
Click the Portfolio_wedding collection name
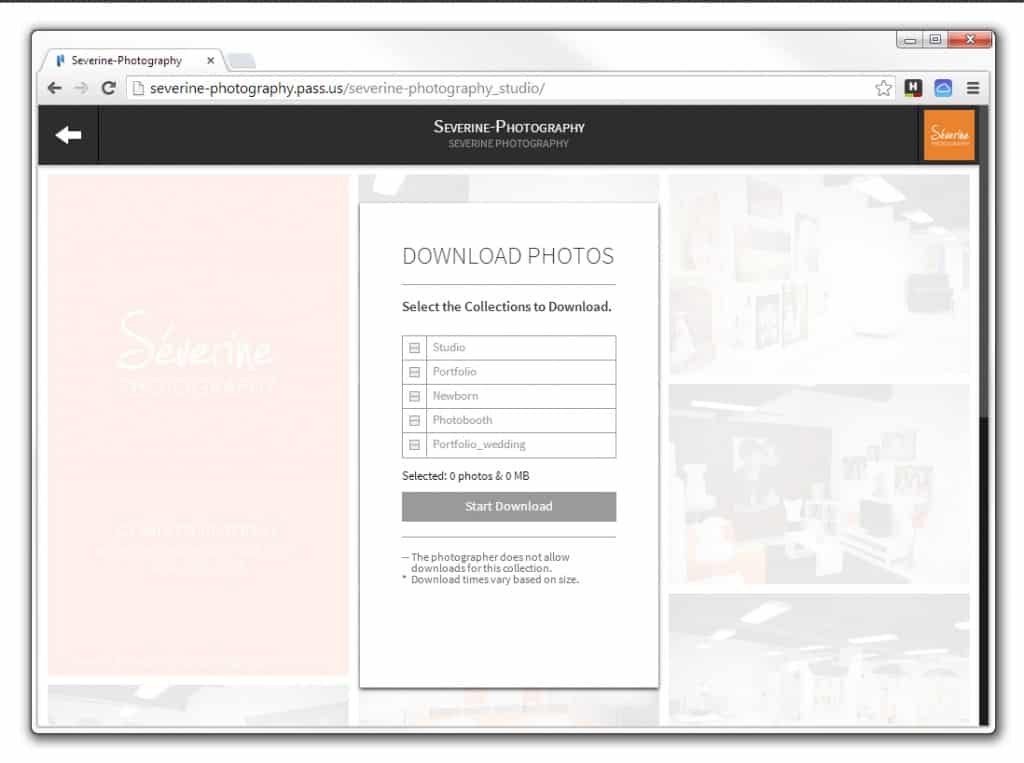click(x=479, y=444)
